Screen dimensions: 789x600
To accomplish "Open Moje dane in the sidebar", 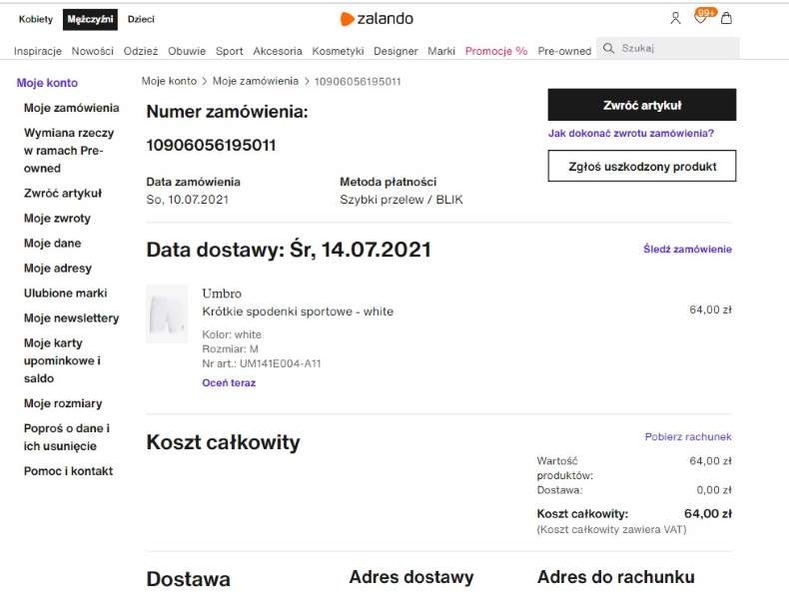I will click(52, 243).
